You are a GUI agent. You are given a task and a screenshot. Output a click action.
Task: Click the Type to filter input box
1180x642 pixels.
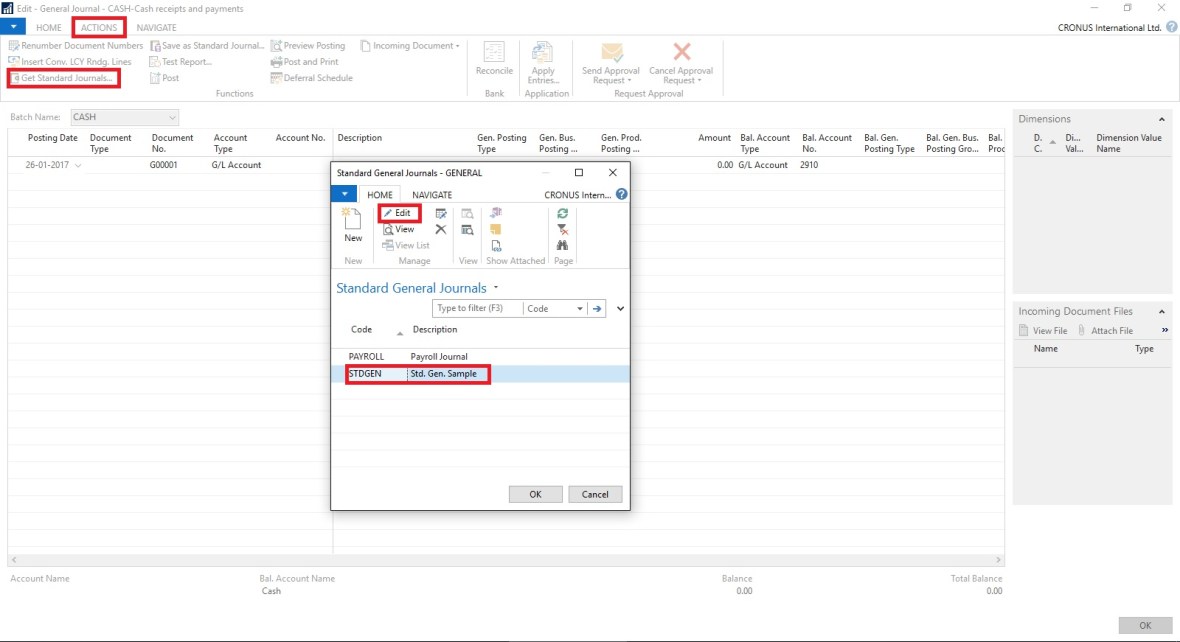point(477,309)
